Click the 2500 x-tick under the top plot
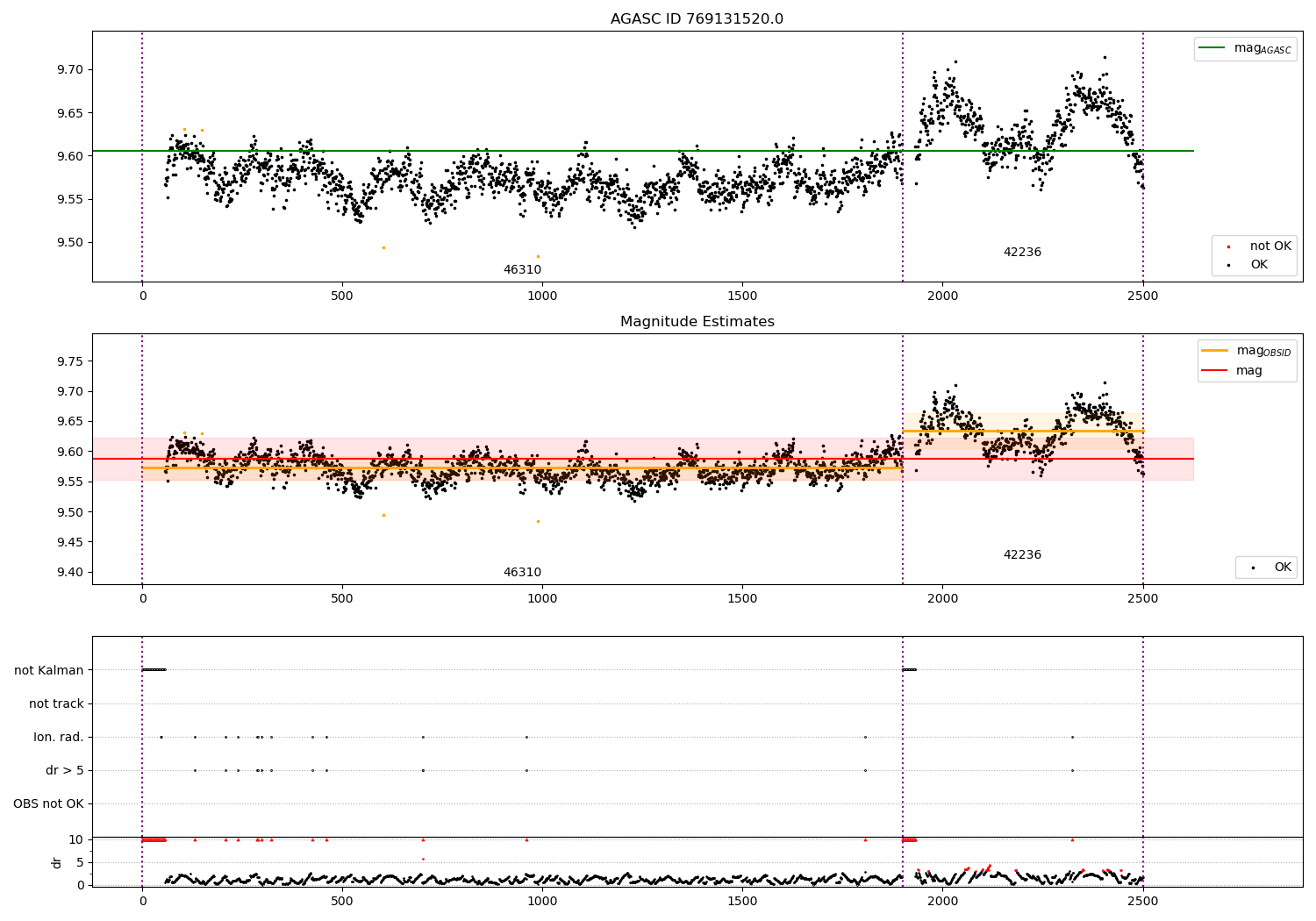 coord(1142,296)
